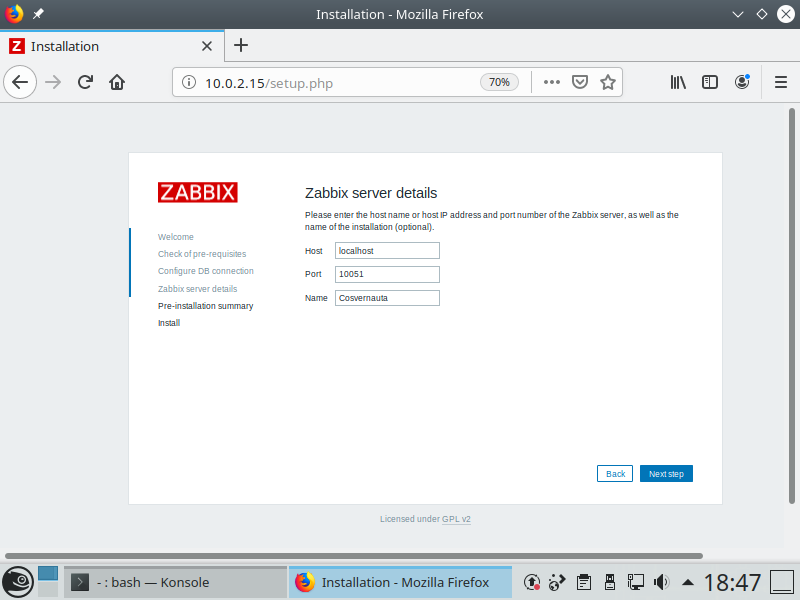Select Check of pre-requisites step
Screen dimensions: 800x600
[202, 254]
